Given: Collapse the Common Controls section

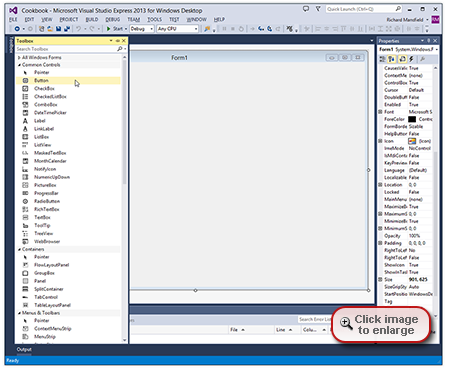Looking at the screenshot, I should point(19,65).
